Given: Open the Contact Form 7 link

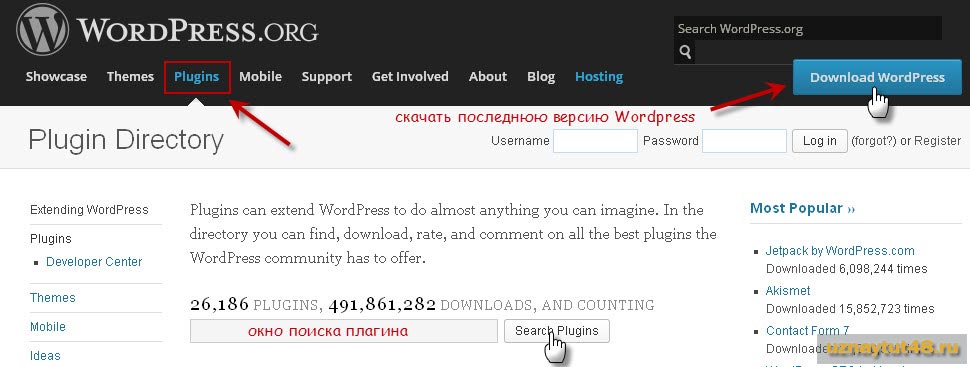Looking at the screenshot, I should [x=807, y=330].
